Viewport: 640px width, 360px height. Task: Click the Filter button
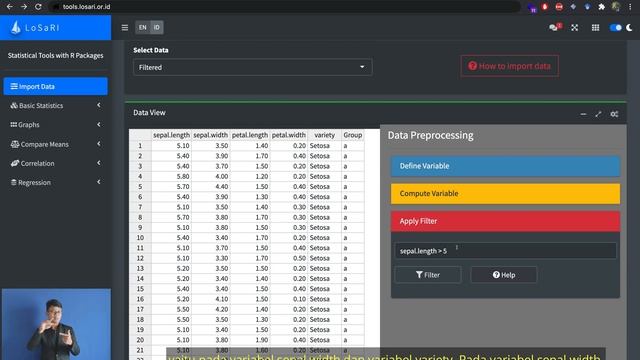point(428,275)
